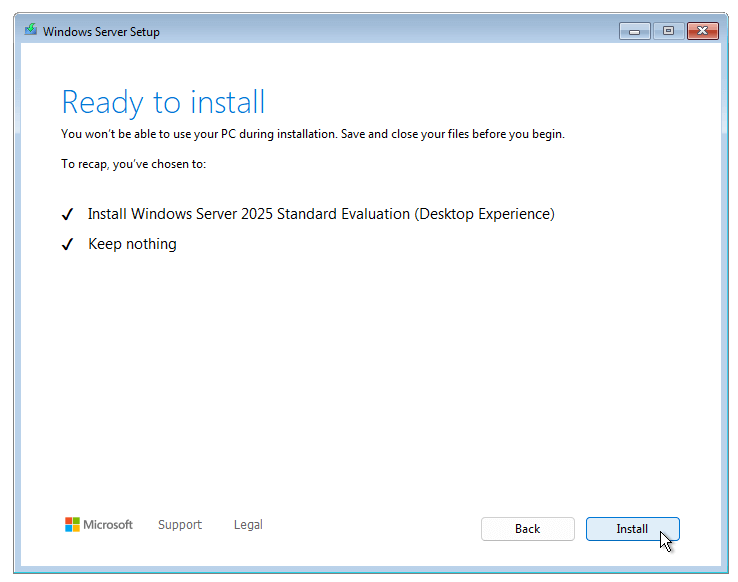The image size is (738, 582).
Task: Click the (Desktop Experience) portion of text
Action: point(484,214)
